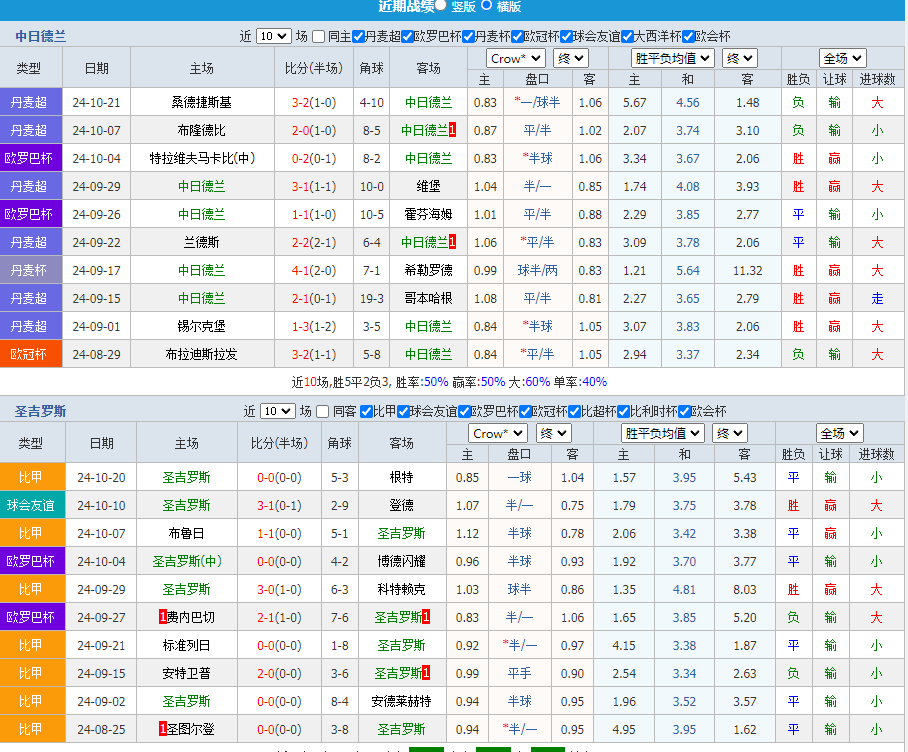Click the teal 球会友谊 badge dated 24-10-10
908x752 pixels.
click(32, 505)
